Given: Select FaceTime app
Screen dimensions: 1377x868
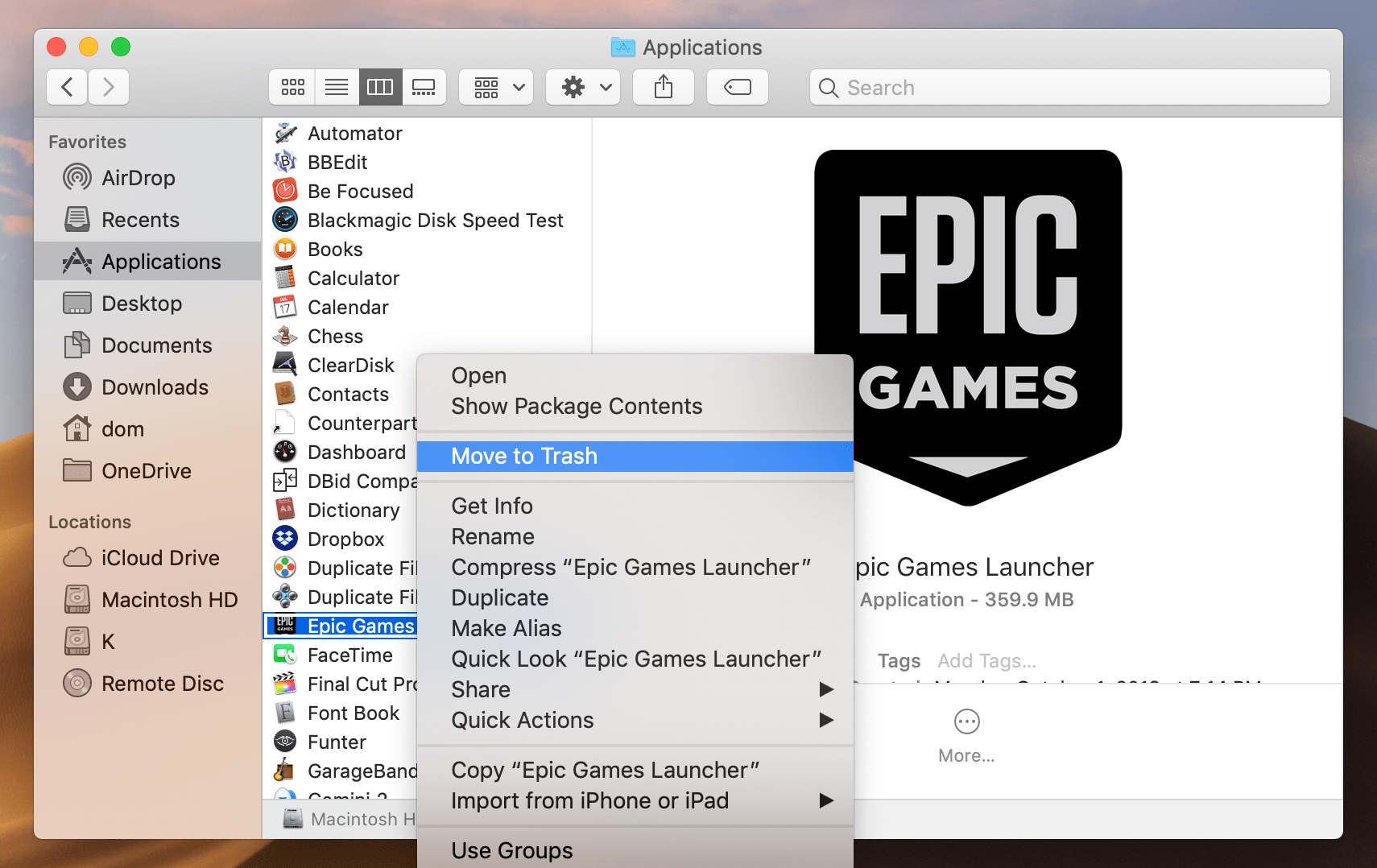Looking at the screenshot, I should click(x=341, y=655).
